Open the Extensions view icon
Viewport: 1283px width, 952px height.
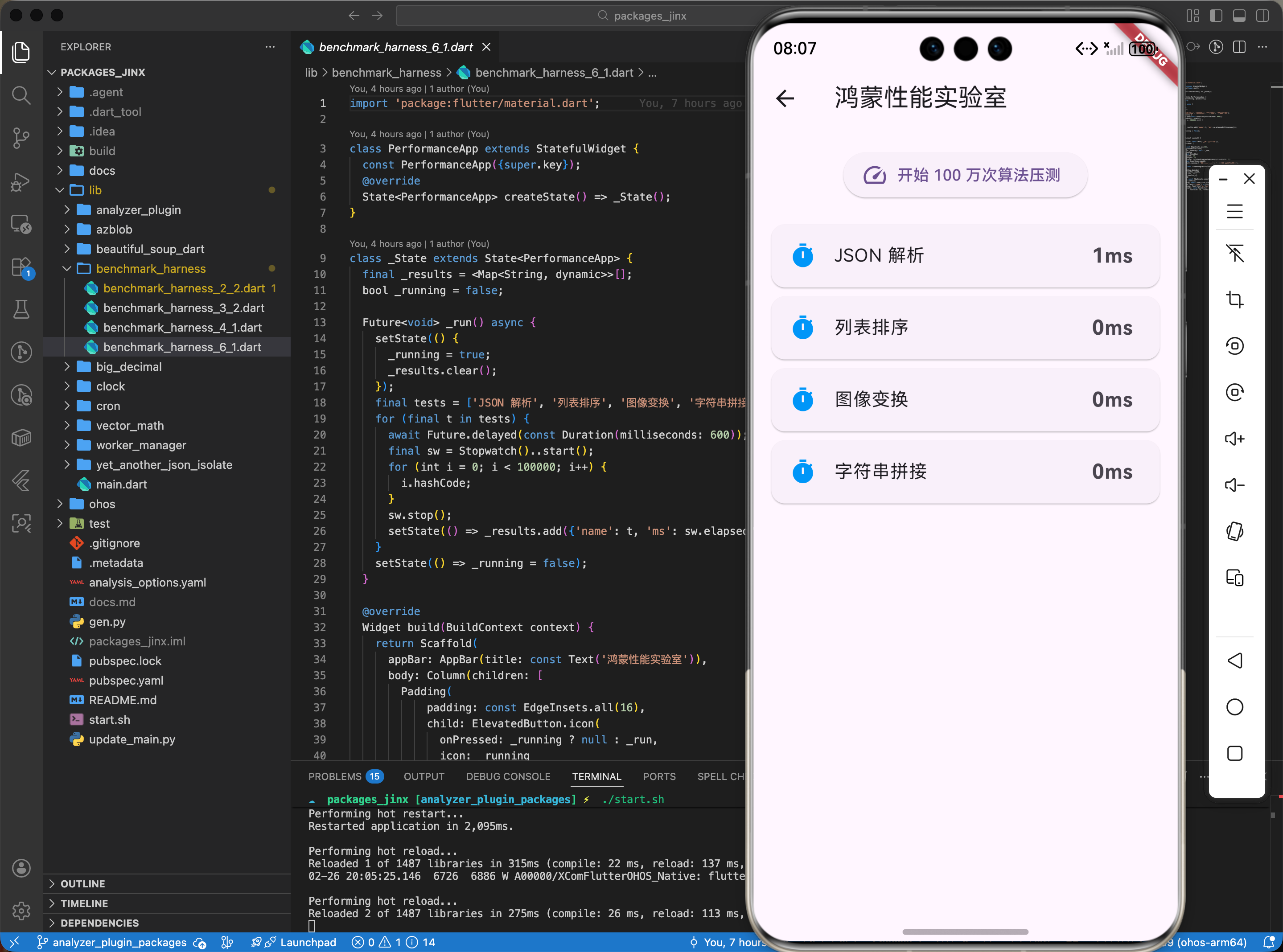(x=21, y=267)
